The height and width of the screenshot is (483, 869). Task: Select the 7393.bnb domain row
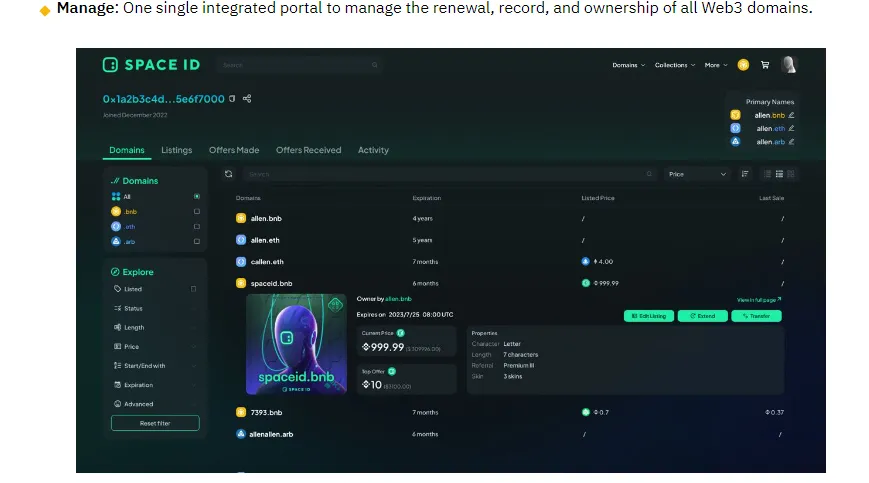(510, 412)
